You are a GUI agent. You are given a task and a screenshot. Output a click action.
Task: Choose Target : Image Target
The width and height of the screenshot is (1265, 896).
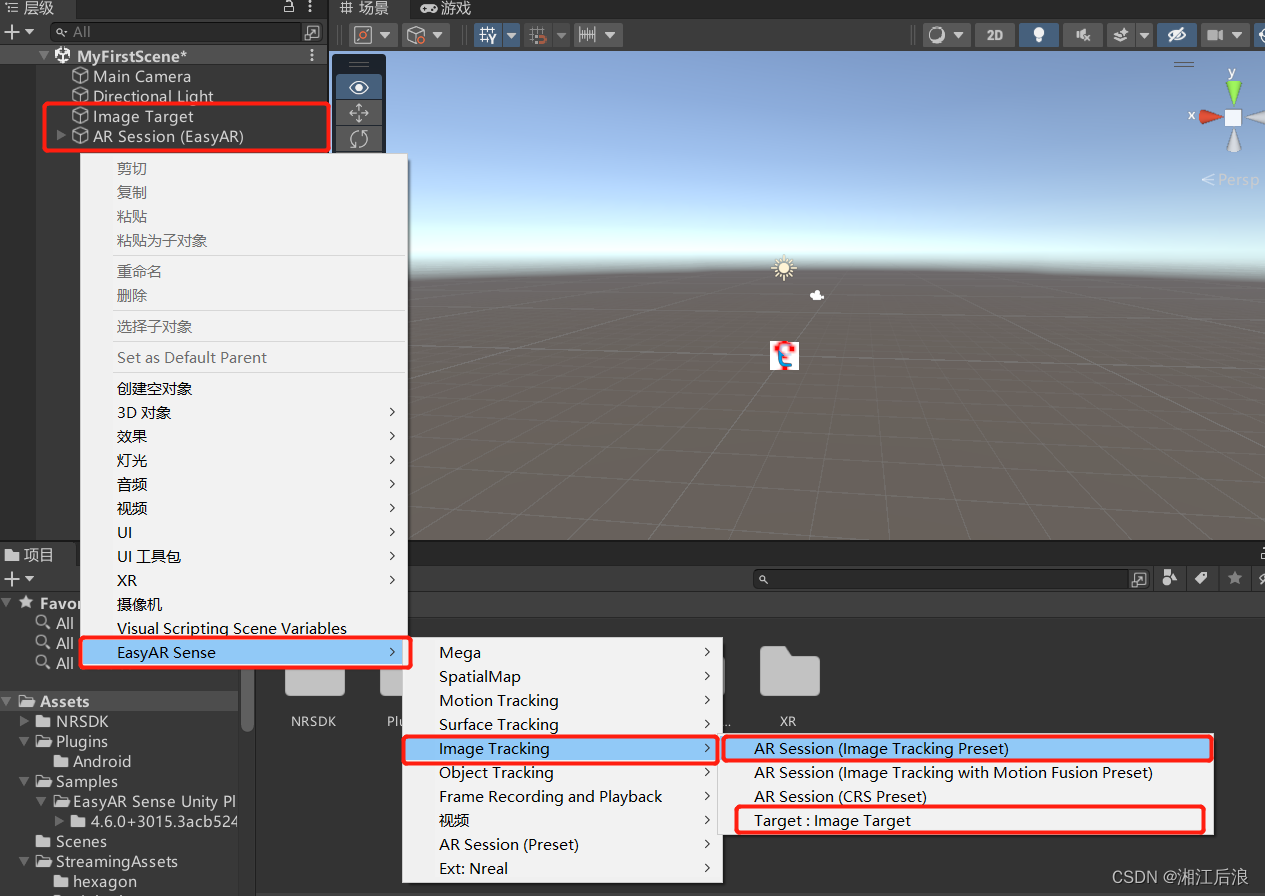966,820
